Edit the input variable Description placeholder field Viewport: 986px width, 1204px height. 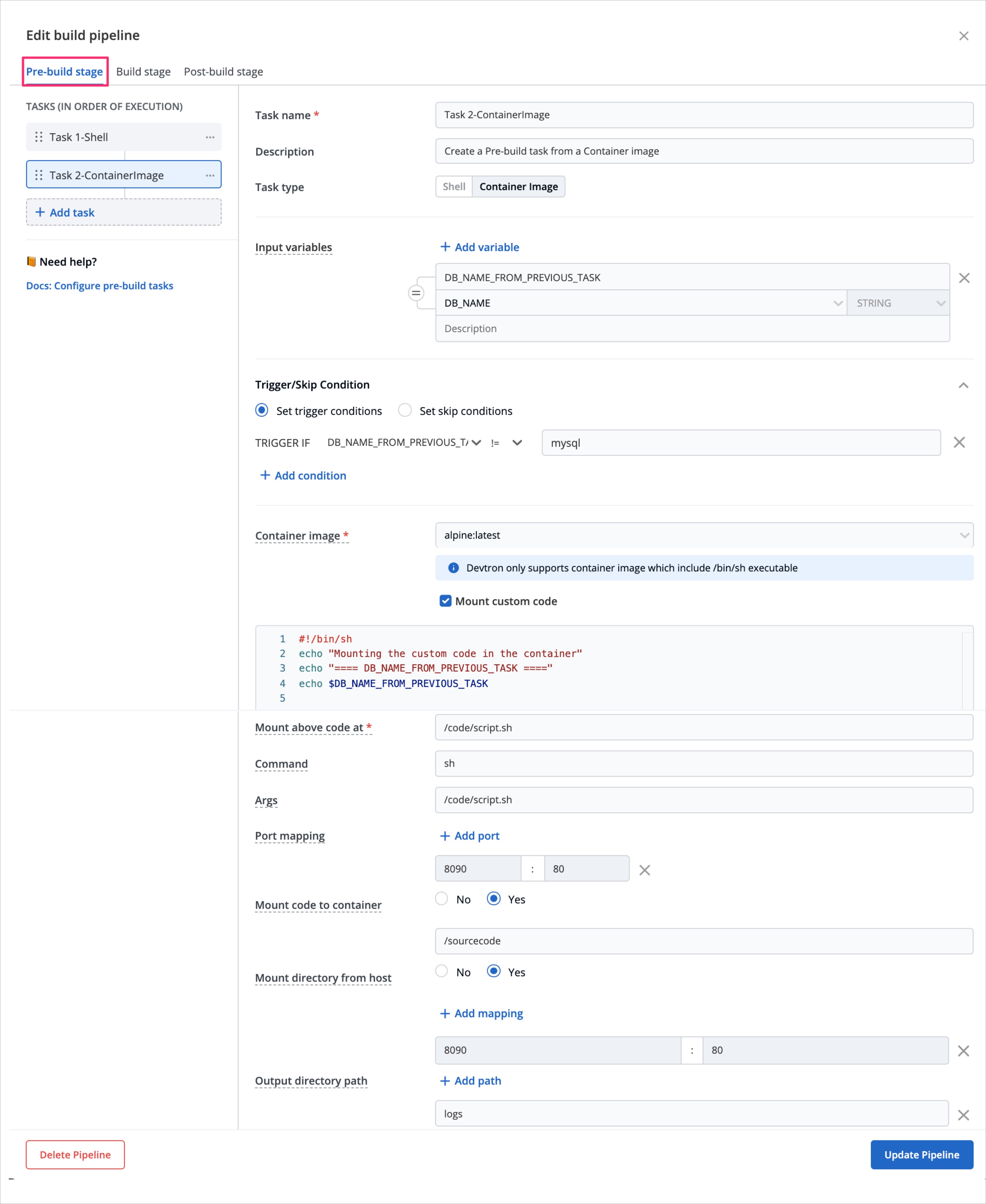[692, 328]
